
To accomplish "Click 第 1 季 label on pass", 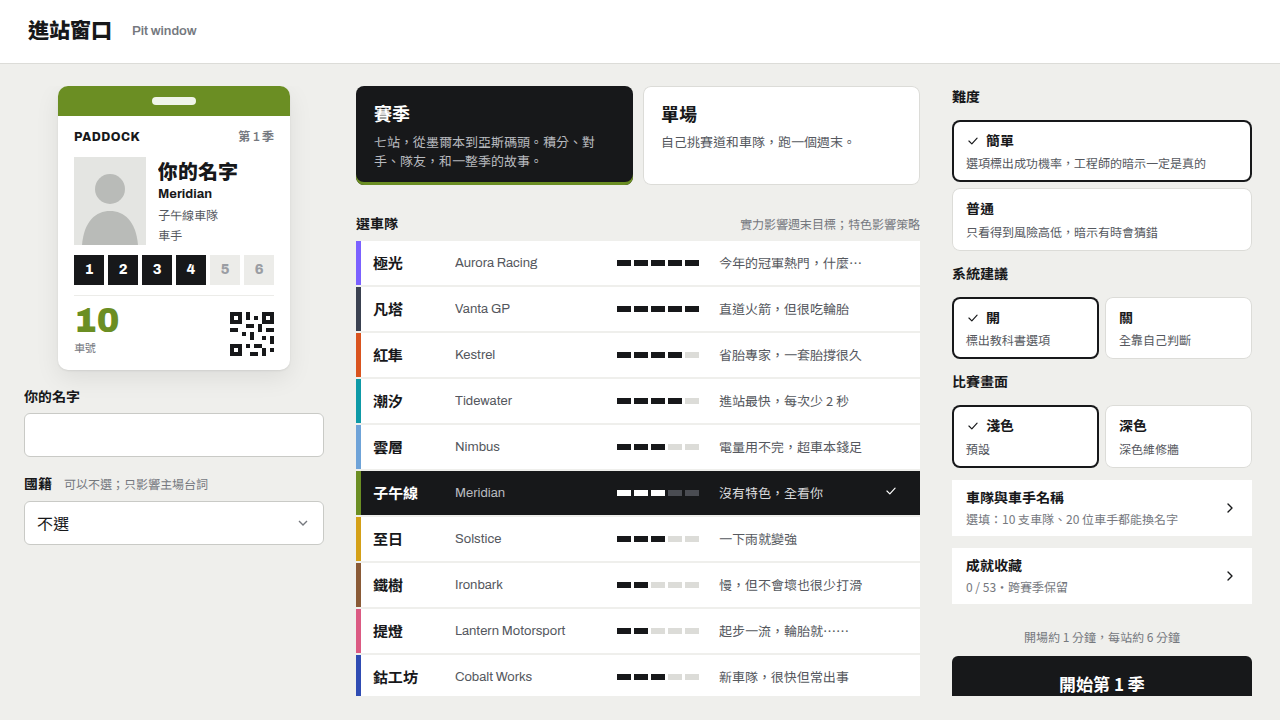I will (x=256, y=136).
